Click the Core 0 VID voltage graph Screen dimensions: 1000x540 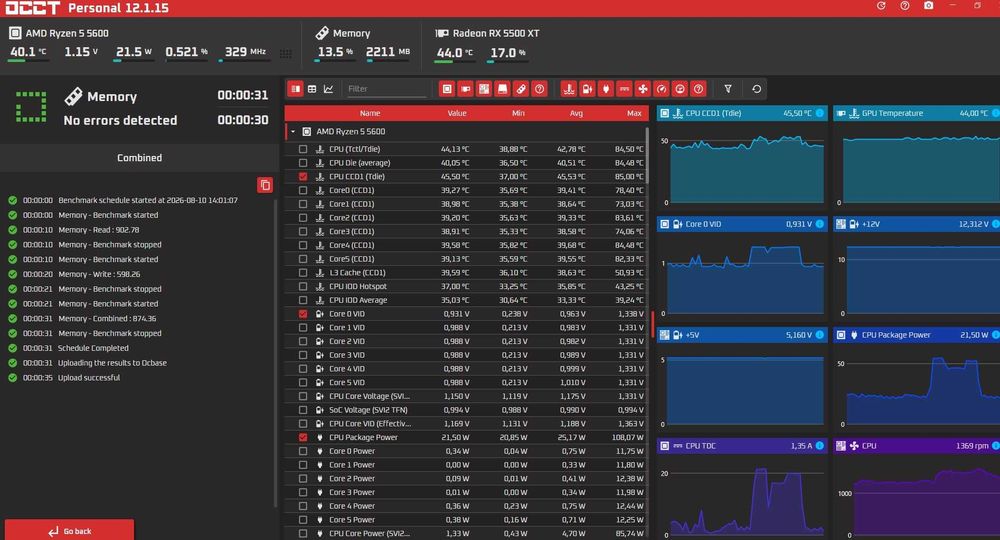pos(744,277)
